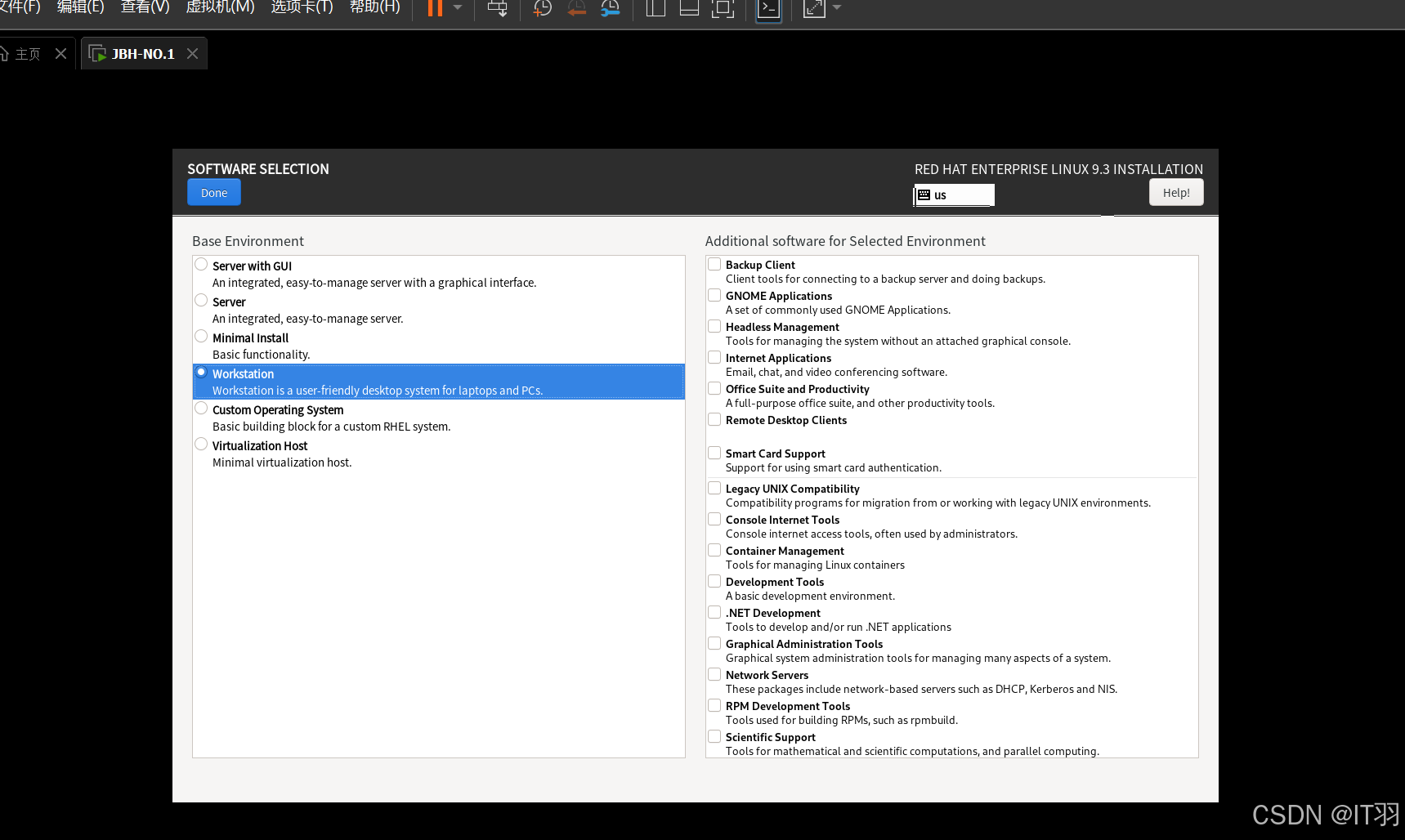Switch to the JBH-NO.1 tab
The height and width of the screenshot is (840, 1405).
coord(143,54)
